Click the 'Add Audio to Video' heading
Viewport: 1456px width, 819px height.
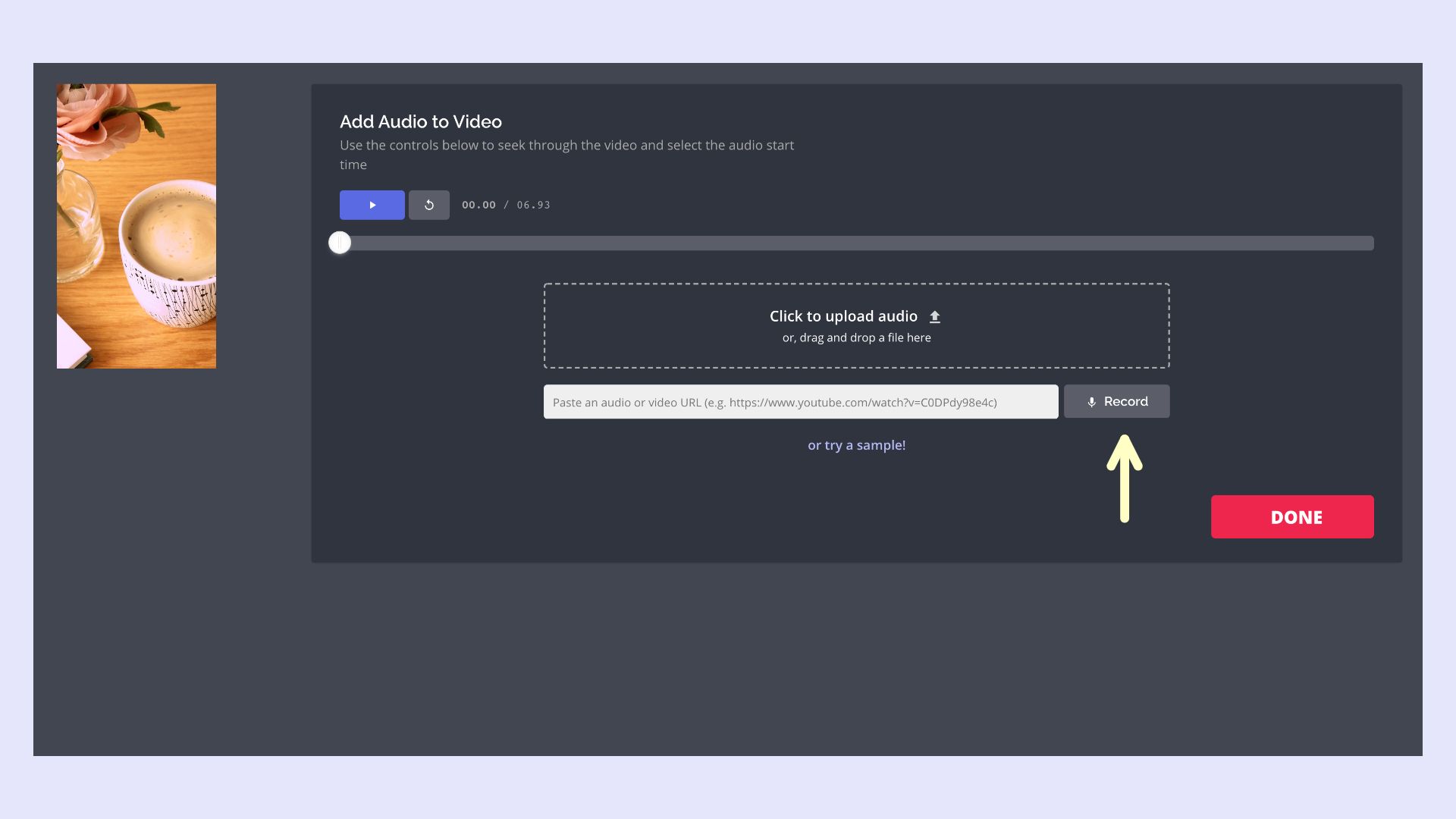point(420,121)
